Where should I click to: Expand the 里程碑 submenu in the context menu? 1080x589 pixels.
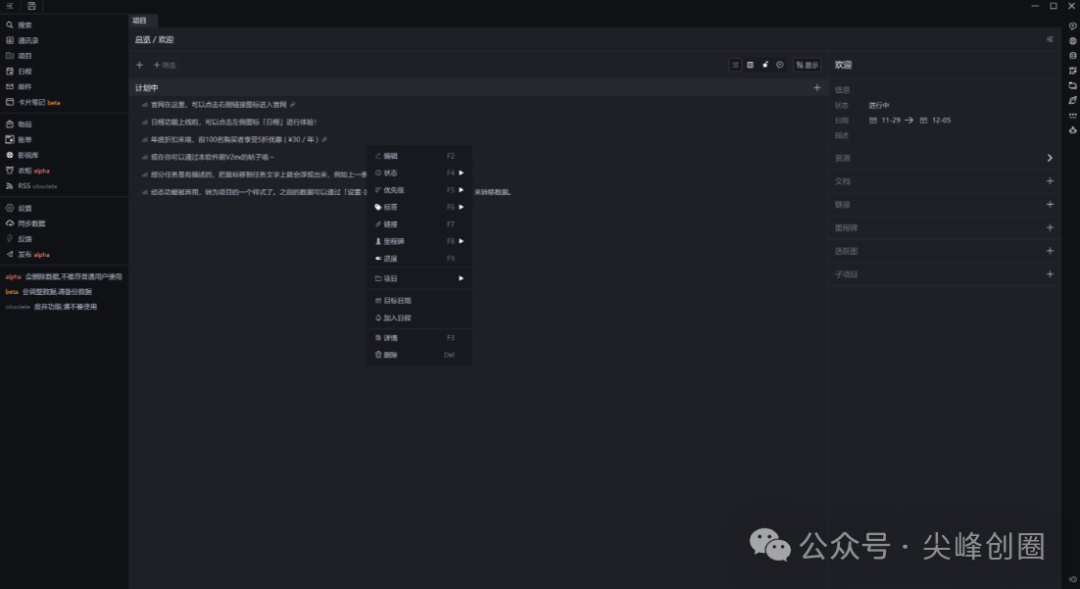(419, 241)
